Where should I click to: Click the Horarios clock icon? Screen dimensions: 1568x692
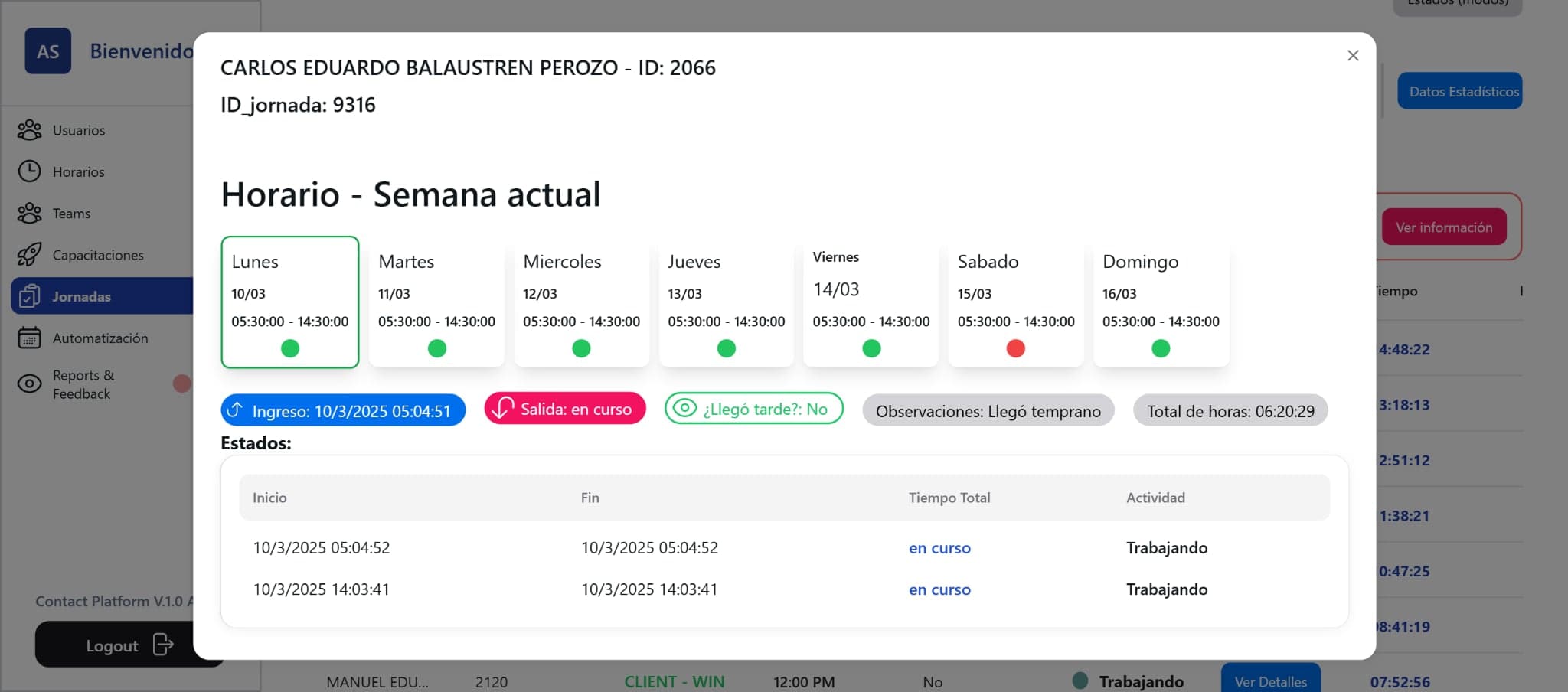click(x=29, y=171)
